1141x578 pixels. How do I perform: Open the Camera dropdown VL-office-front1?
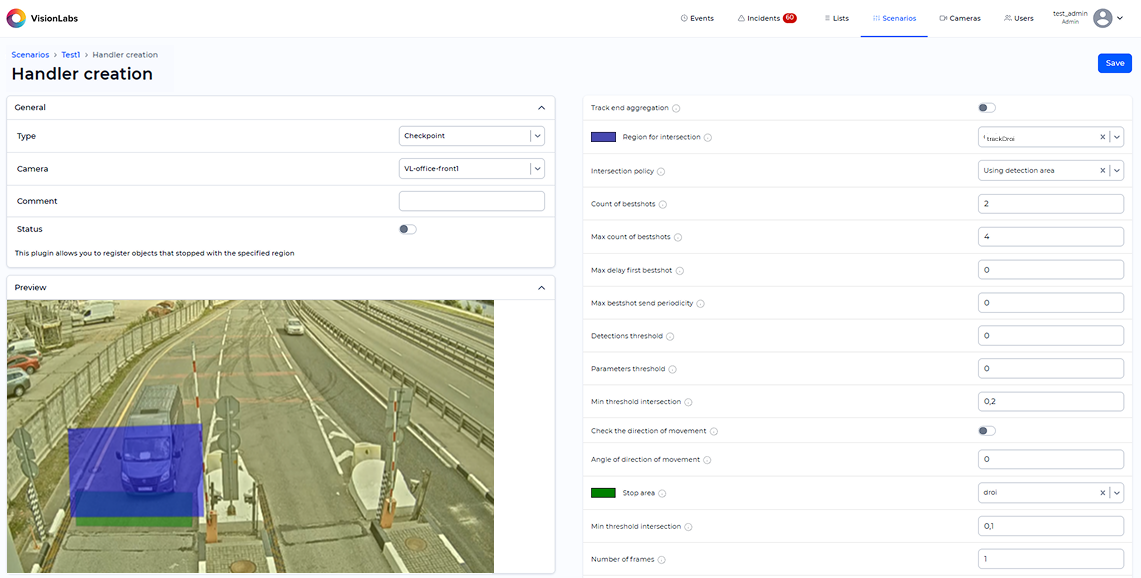pos(471,169)
